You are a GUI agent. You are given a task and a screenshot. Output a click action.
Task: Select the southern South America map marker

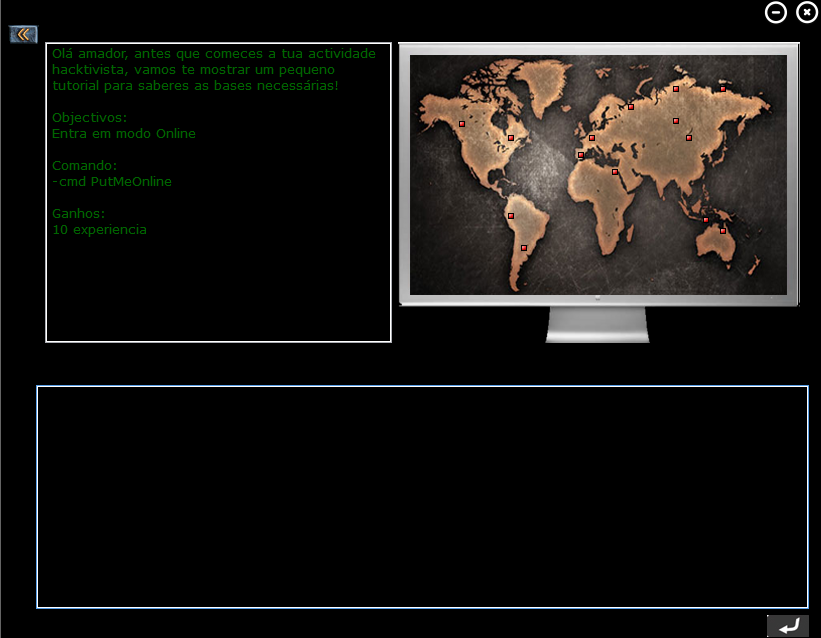523,247
